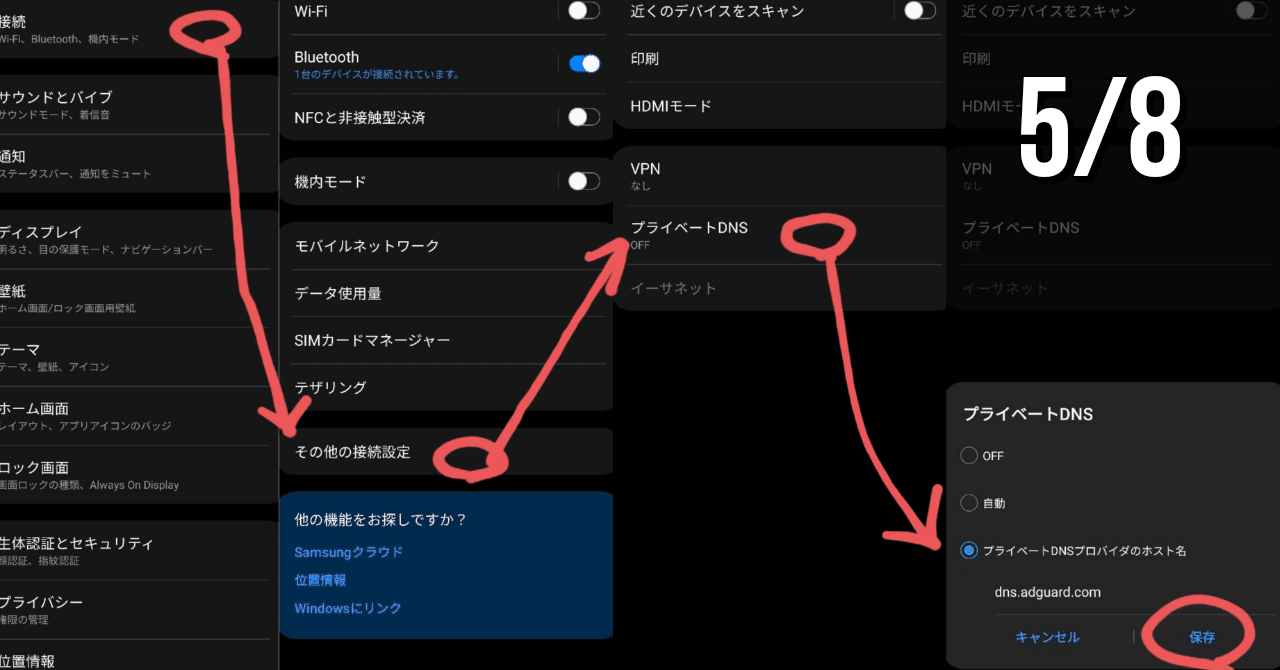Click the dimmed 印刷 row behind the dialog
Screen dimensions: 1280x670
(1113, 59)
